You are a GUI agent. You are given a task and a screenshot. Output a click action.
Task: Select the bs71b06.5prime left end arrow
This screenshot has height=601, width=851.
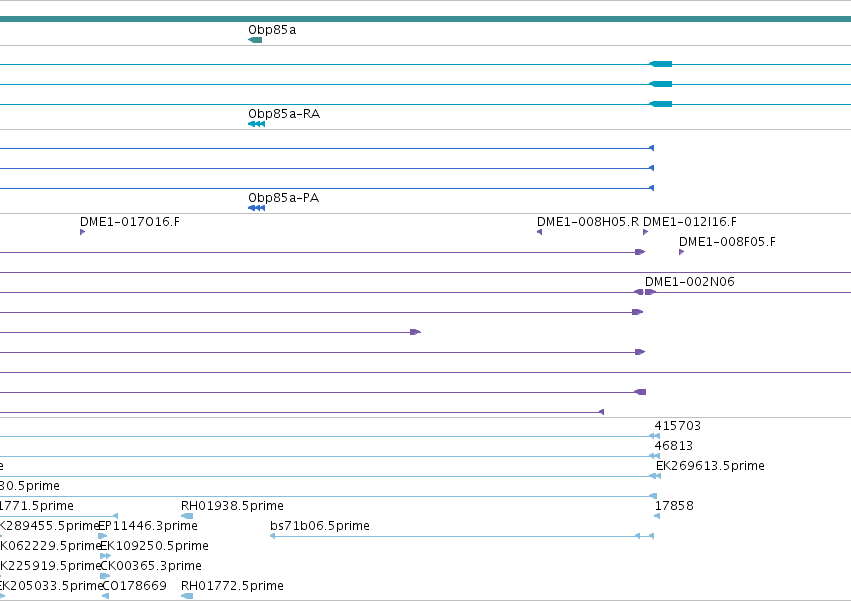pos(272,536)
